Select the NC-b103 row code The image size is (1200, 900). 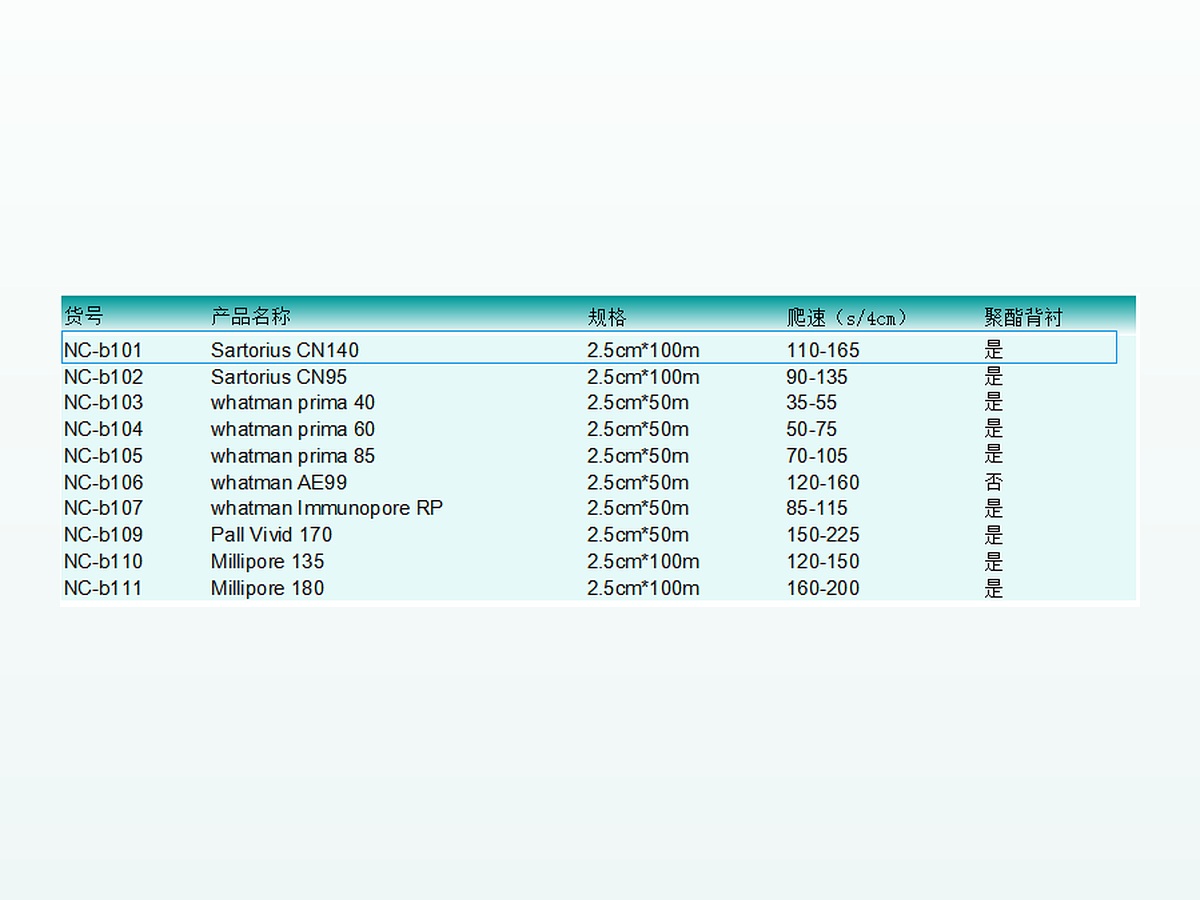click(103, 403)
